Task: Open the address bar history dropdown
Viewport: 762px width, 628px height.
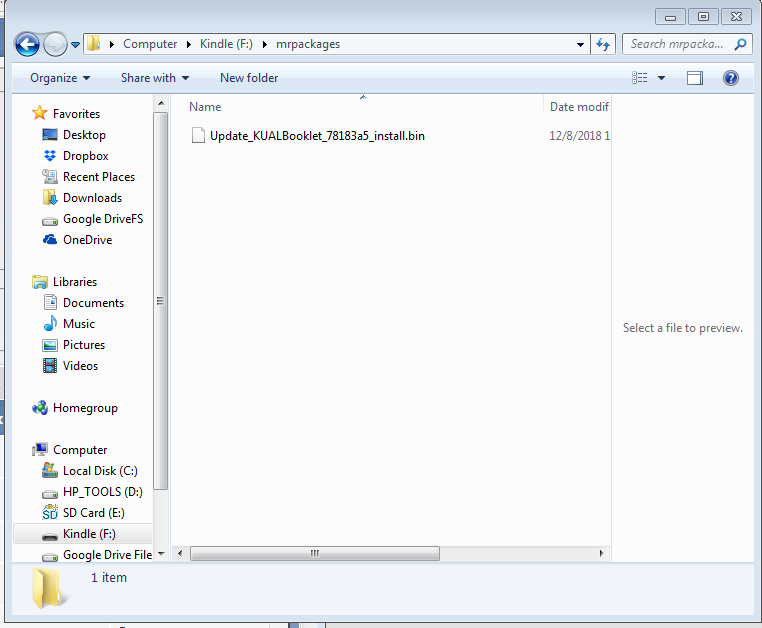Action: [580, 44]
